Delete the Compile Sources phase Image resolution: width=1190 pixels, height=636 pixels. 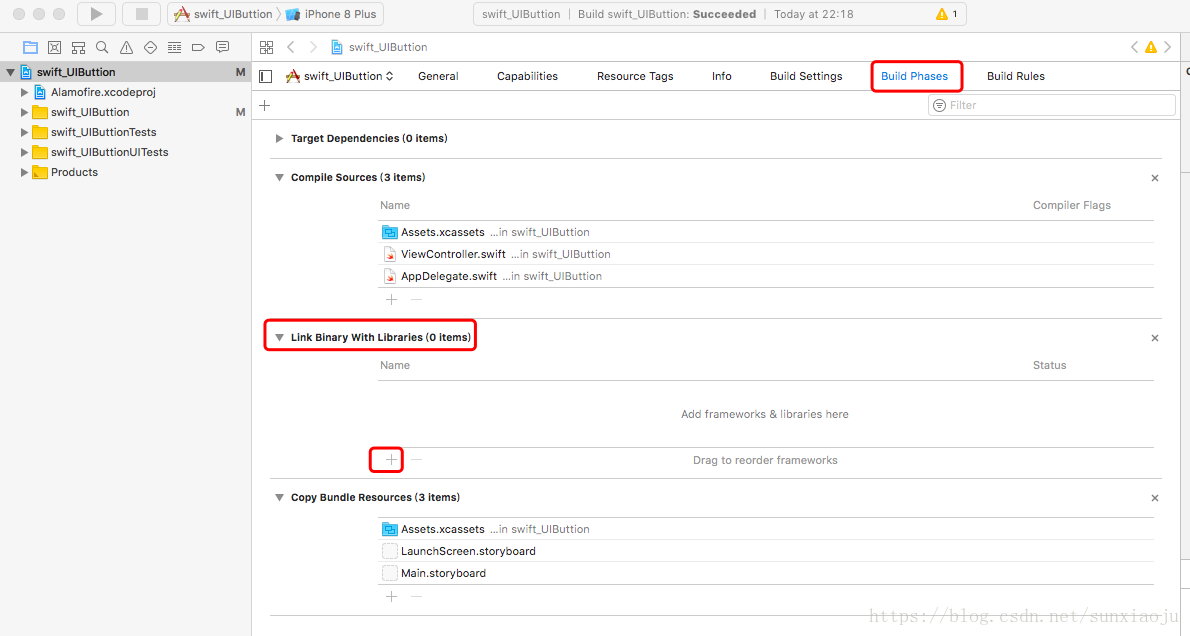[x=1155, y=178]
